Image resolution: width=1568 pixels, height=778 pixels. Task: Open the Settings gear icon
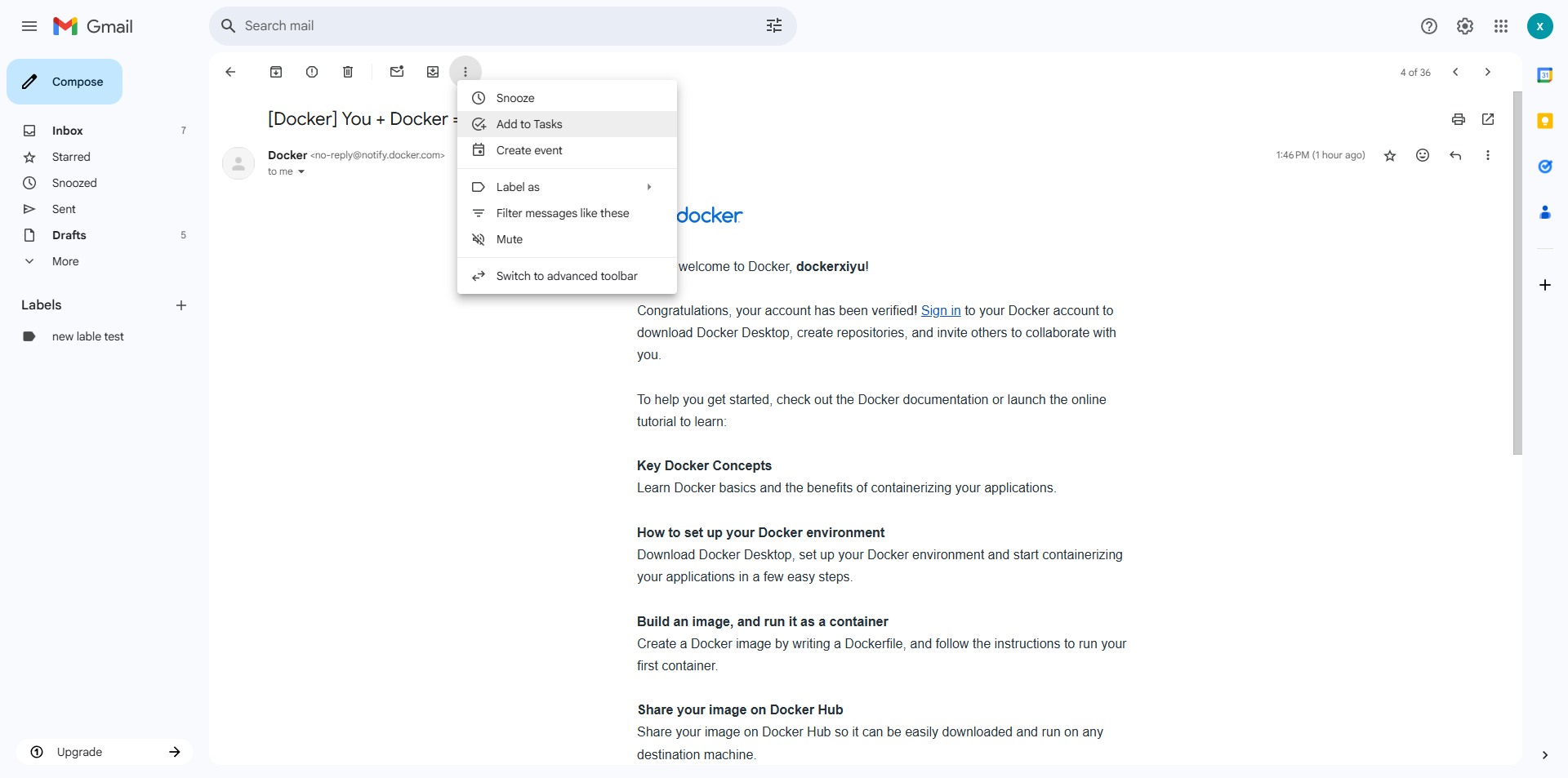[1465, 26]
